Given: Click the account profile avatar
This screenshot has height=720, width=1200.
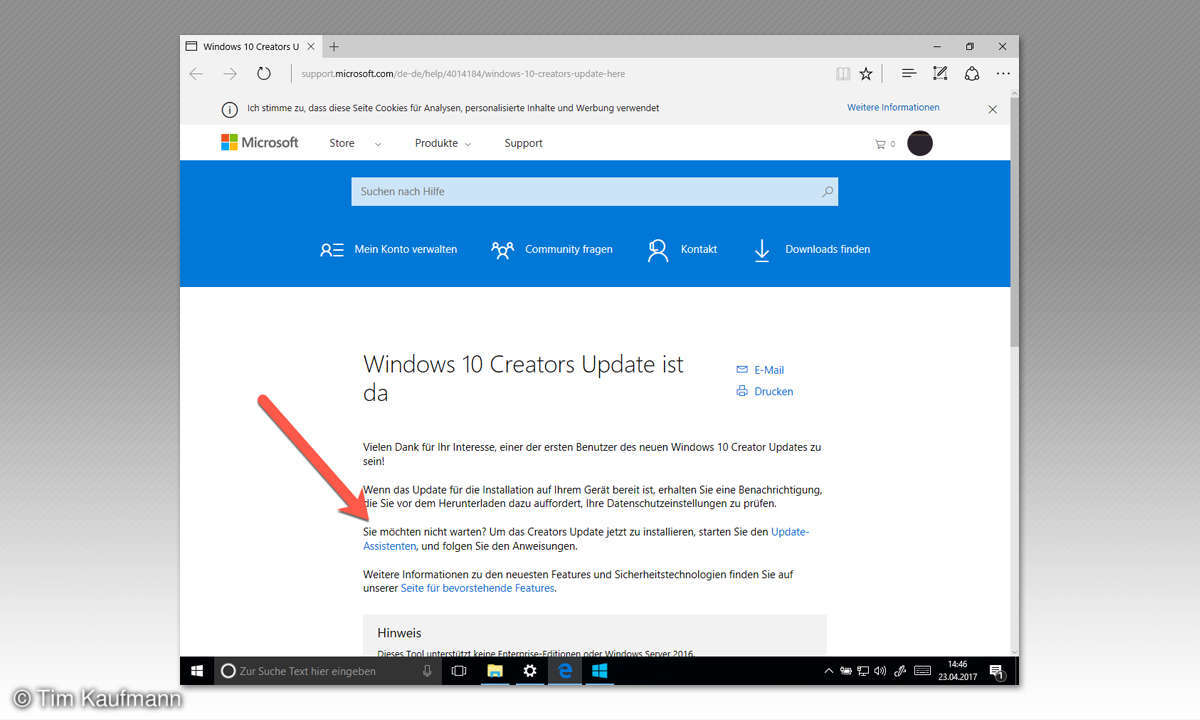Looking at the screenshot, I should tap(920, 143).
